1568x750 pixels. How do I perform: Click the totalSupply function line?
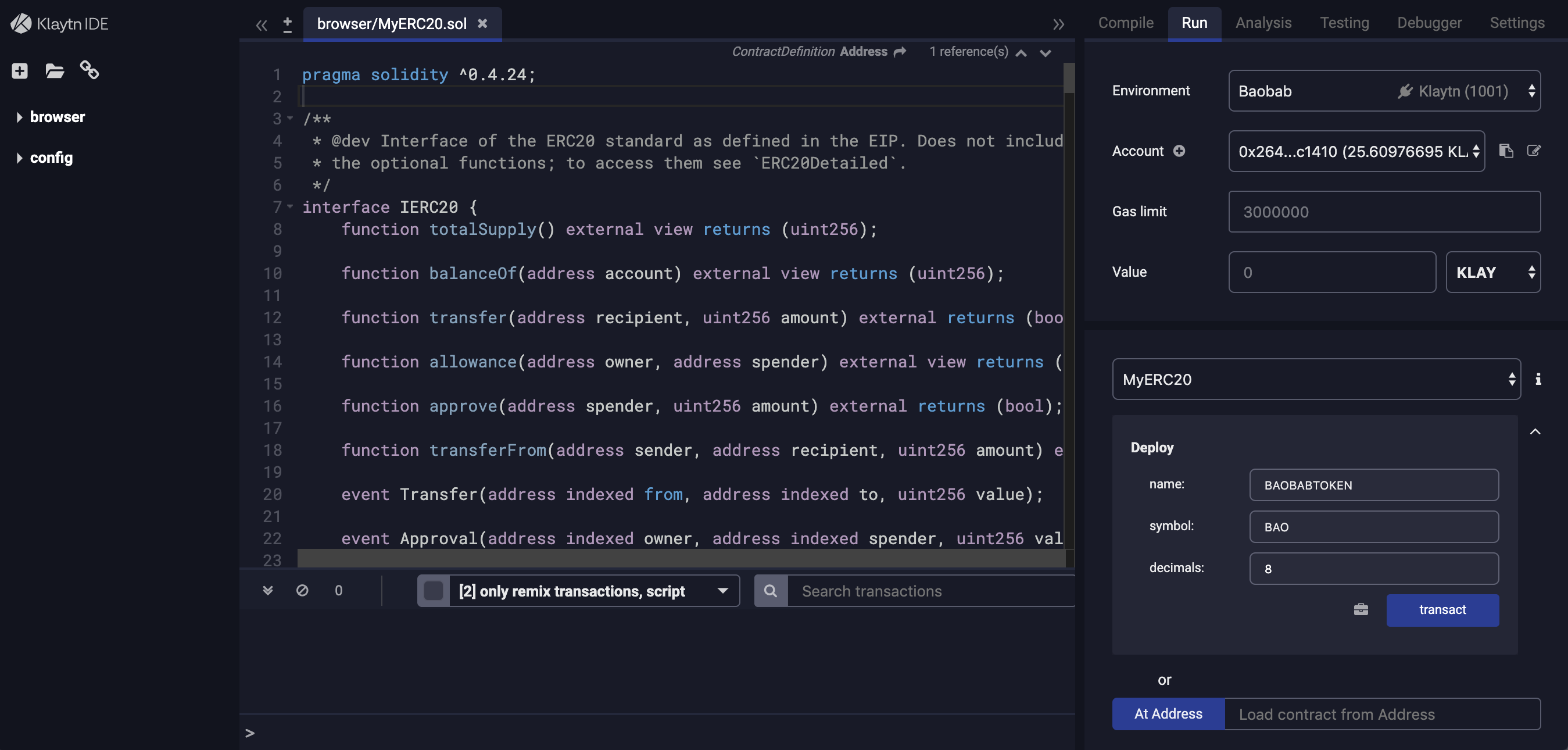click(608, 229)
